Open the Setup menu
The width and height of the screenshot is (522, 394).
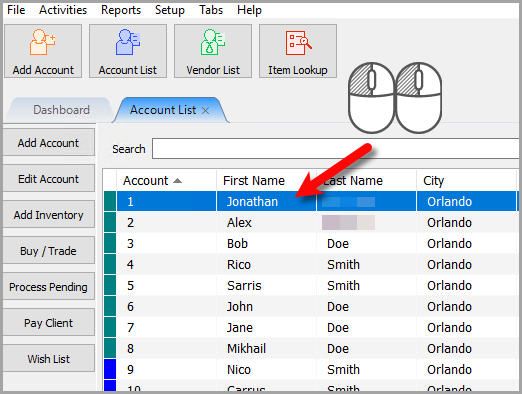(170, 10)
